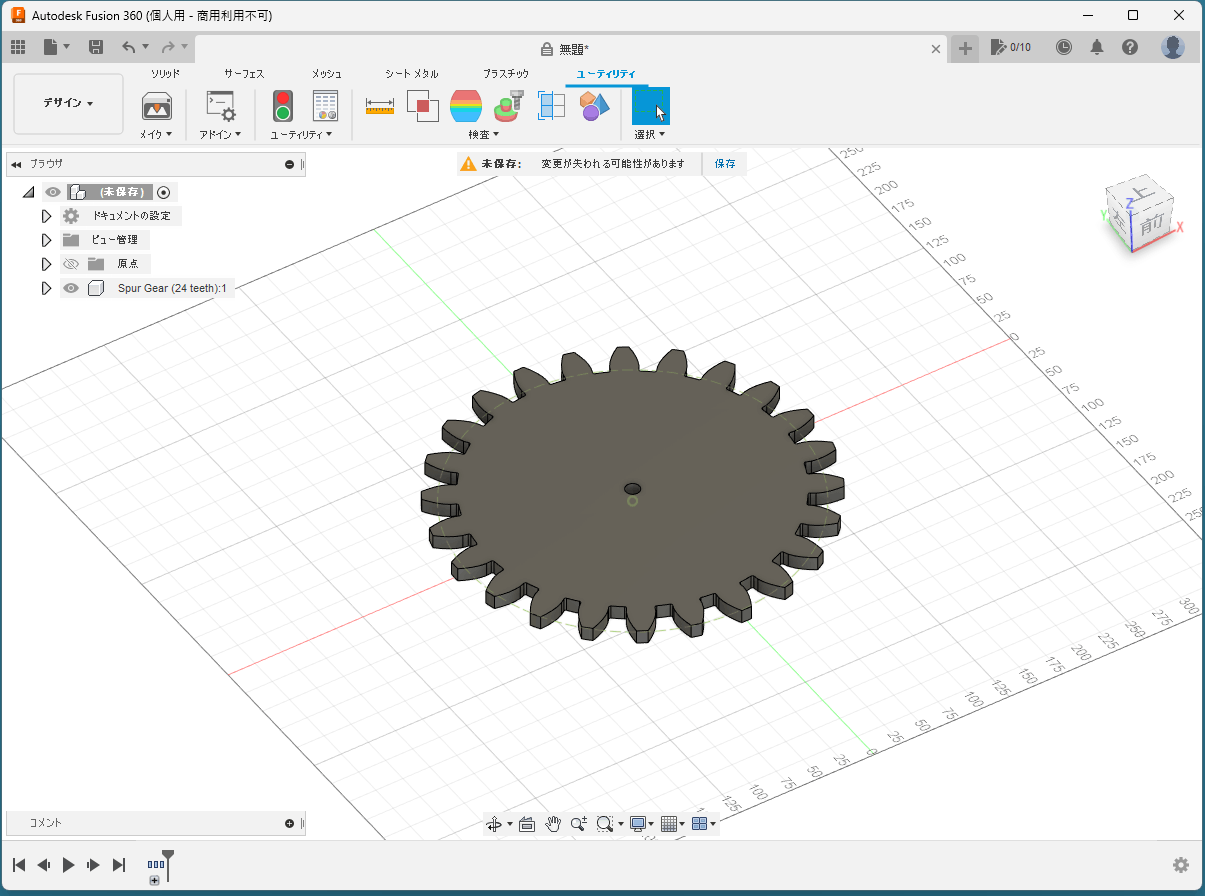Screen dimensions: 1205x896
Task: Expand the Spur Gear (24 teeth):1 node
Action: point(46,288)
